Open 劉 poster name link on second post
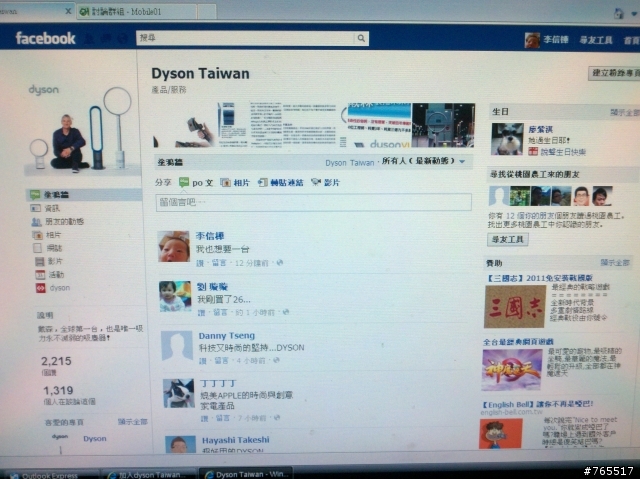This screenshot has width=640, height=479. pos(212,287)
